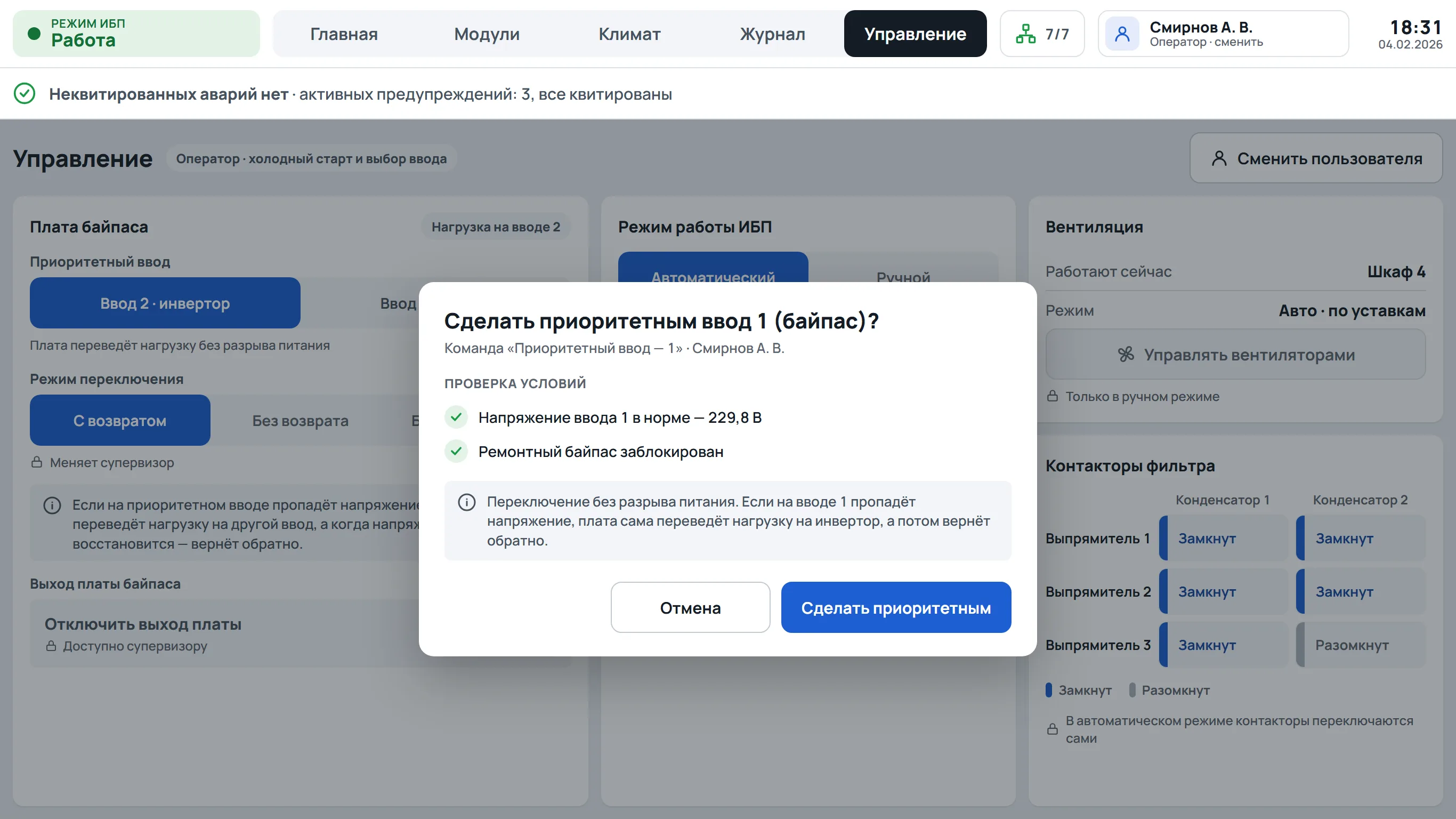
Task: Click the Нагрузка на вводе 2 badge
Action: [496, 227]
